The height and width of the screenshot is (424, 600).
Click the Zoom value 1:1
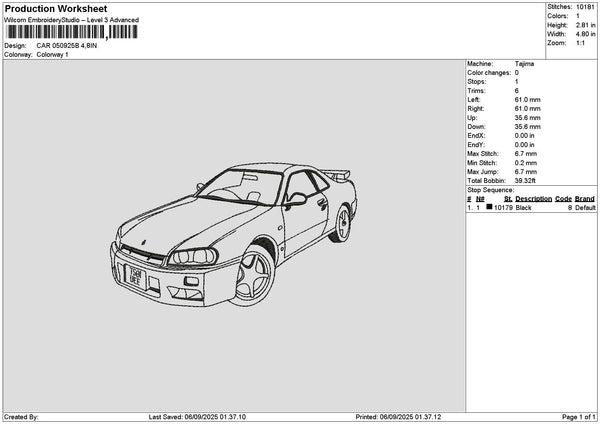pyautogui.click(x=580, y=43)
